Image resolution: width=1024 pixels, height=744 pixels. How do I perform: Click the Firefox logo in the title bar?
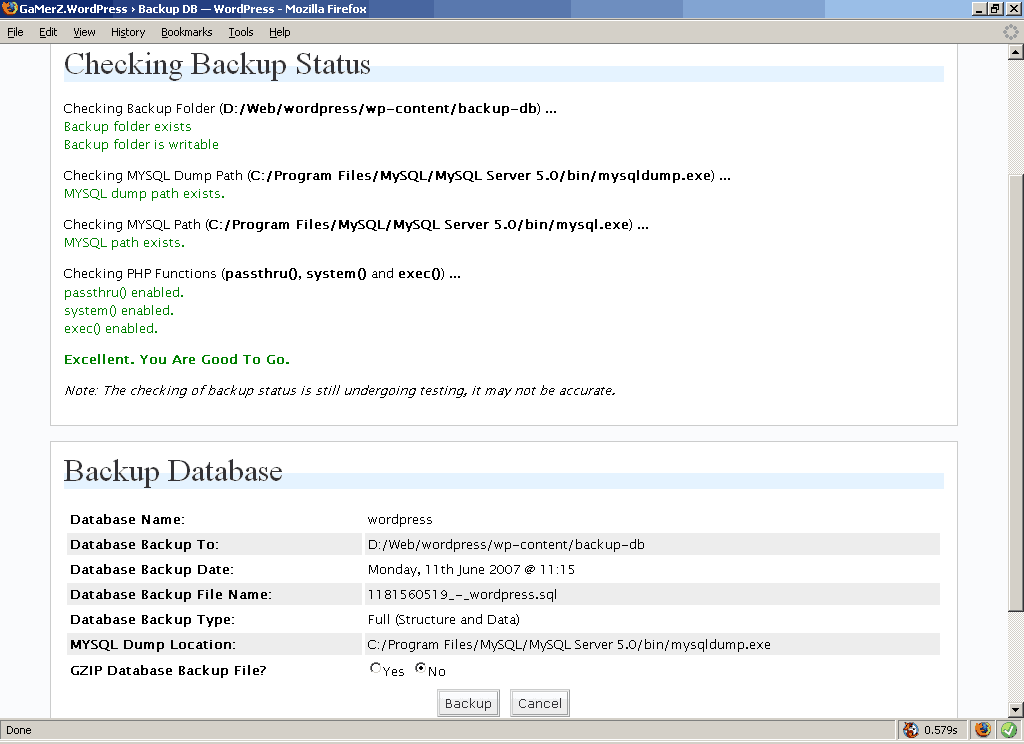(9, 9)
